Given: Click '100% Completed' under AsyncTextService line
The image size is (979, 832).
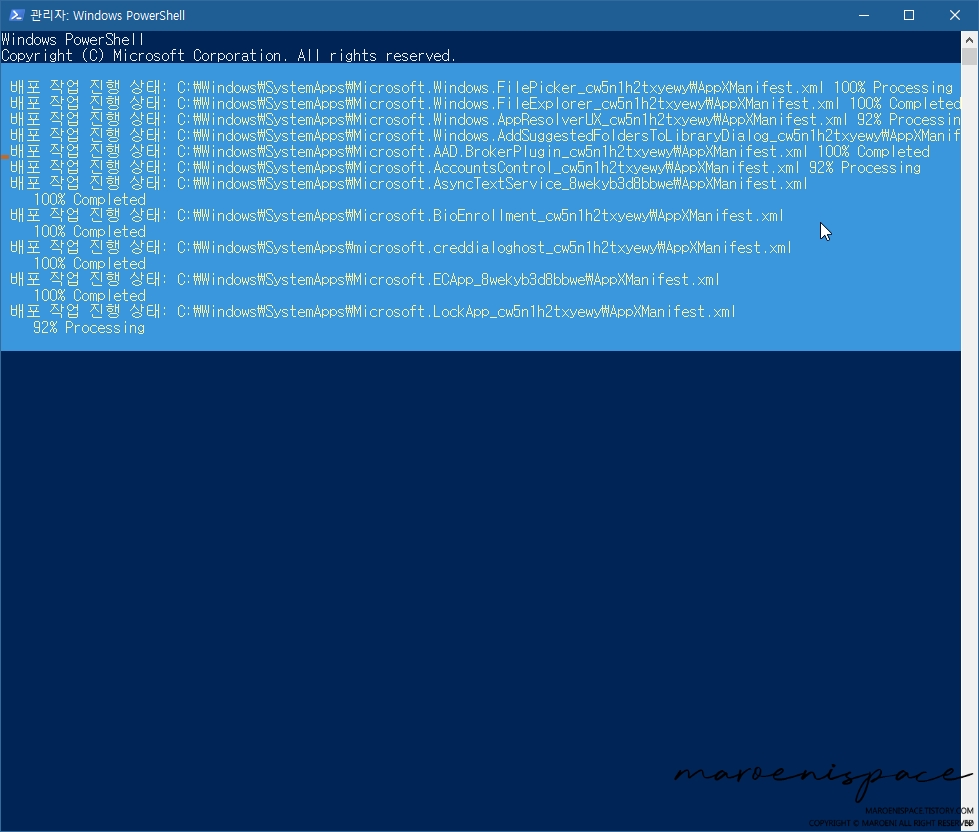Looking at the screenshot, I should click(x=89, y=200).
